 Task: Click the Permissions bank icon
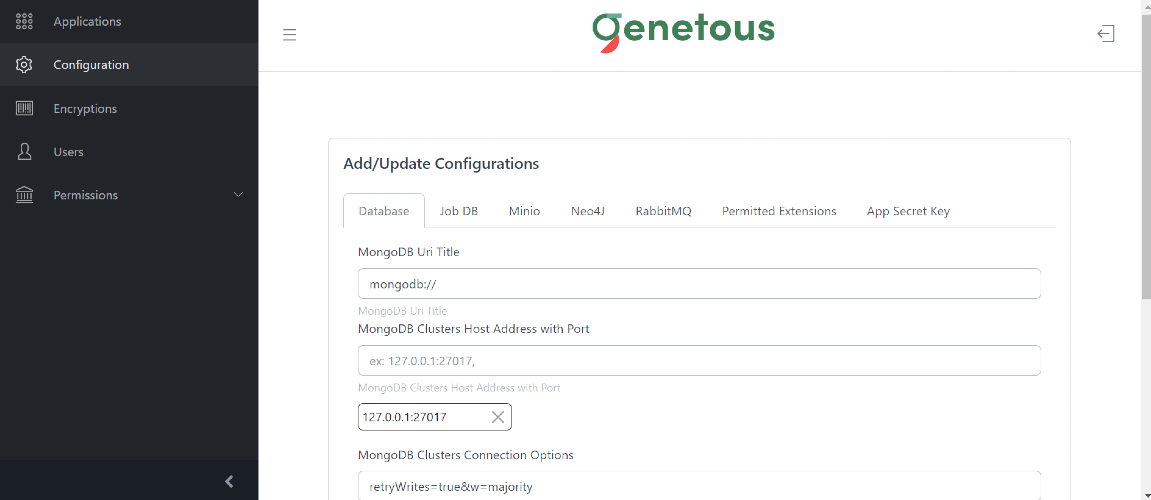point(24,195)
